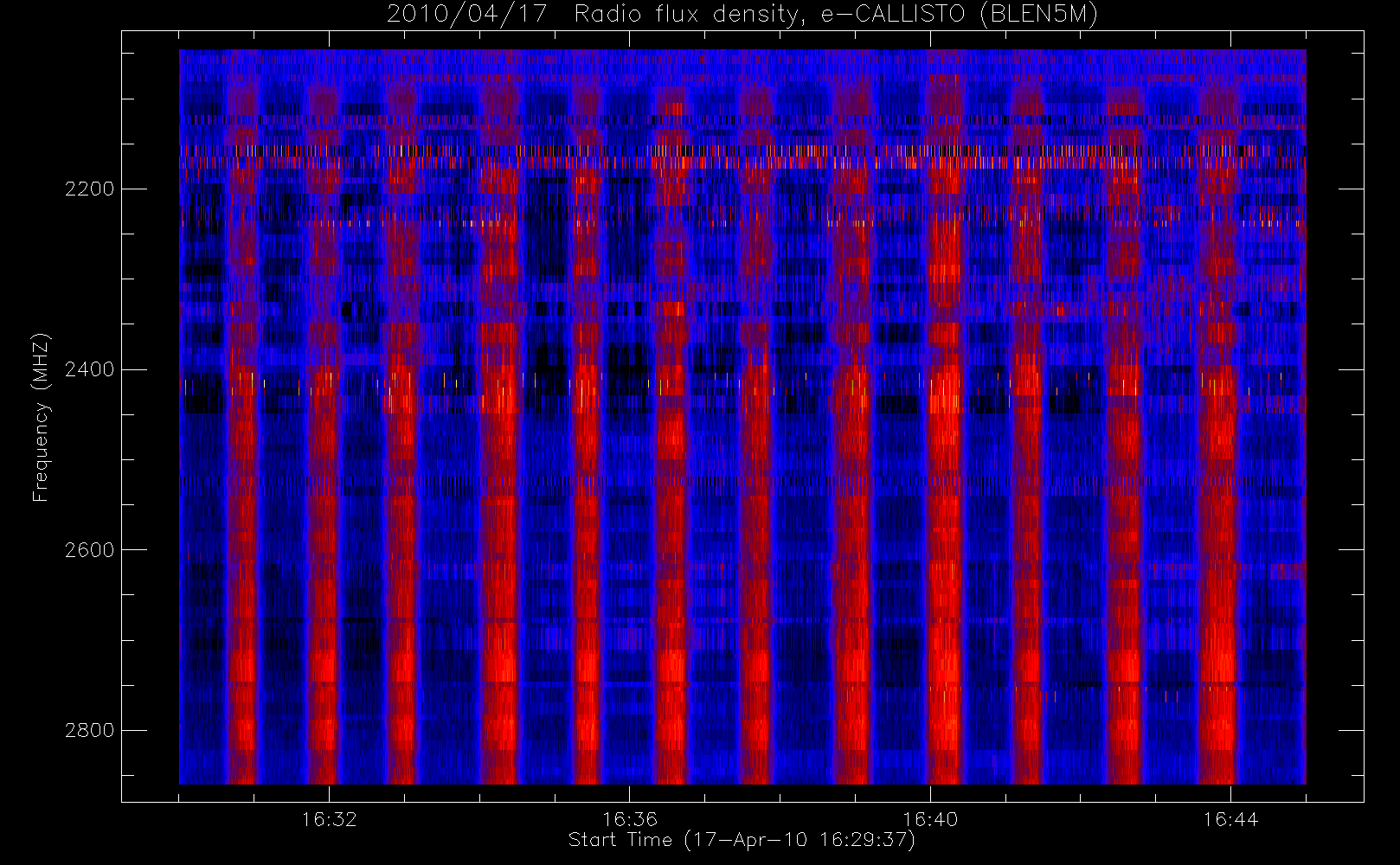
Task: Click the x-axis label 'Start Time (17-Apr-10 16:29:37)'
Action: pyautogui.click(x=742, y=840)
